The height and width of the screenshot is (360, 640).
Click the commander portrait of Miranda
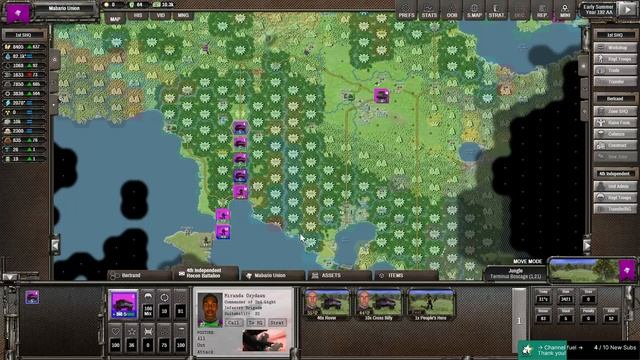210,310
